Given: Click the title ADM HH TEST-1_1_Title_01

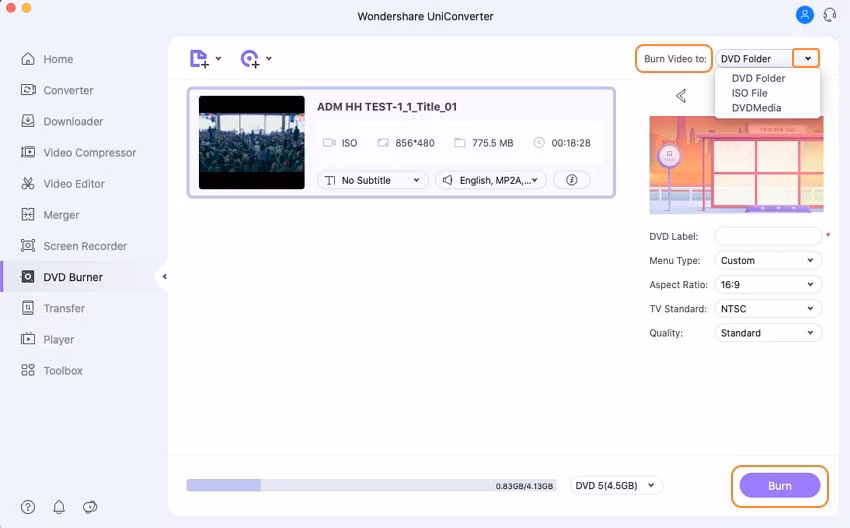Looking at the screenshot, I should point(387,107).
